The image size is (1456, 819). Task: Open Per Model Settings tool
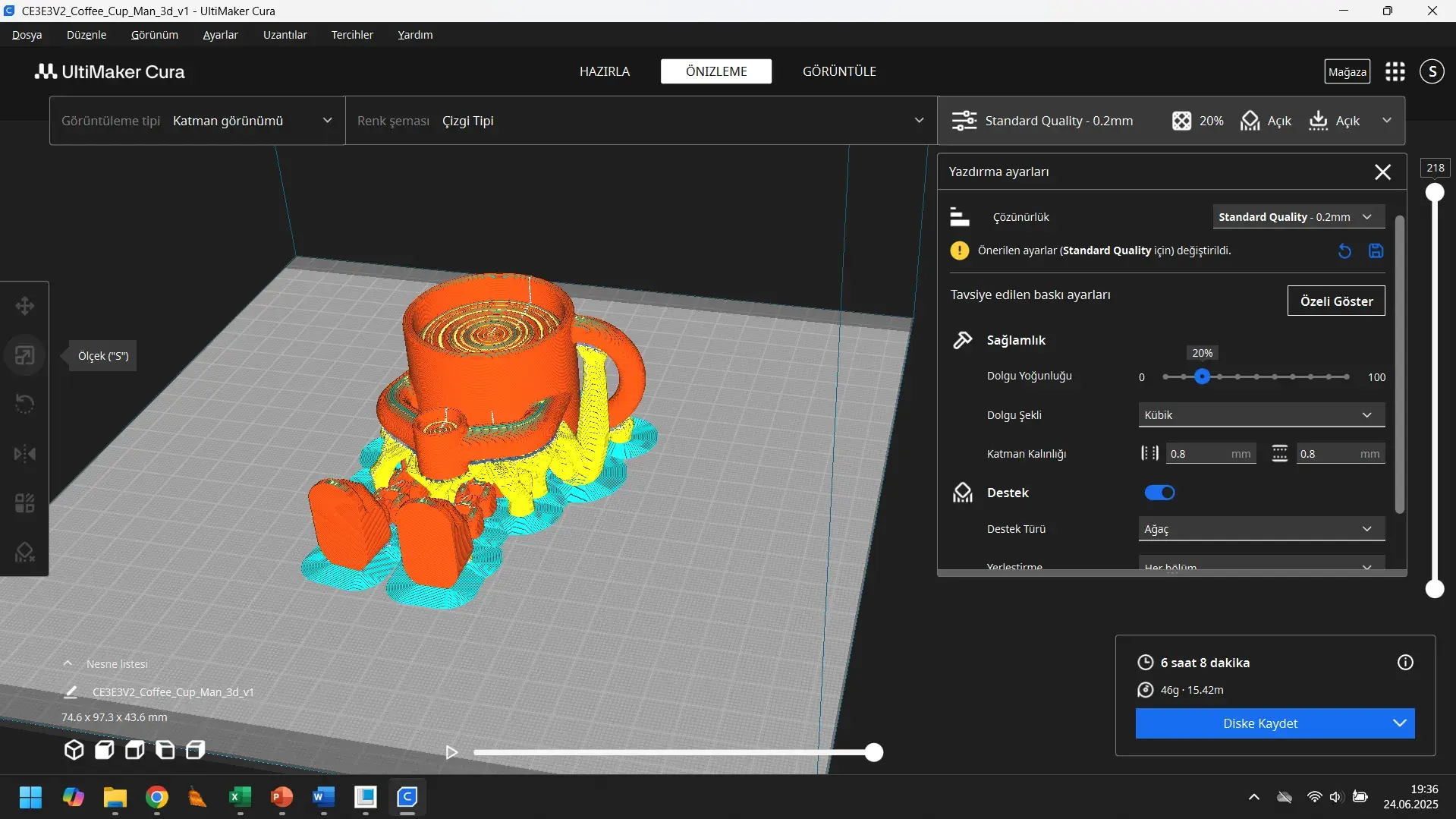[x=25, y=502]
